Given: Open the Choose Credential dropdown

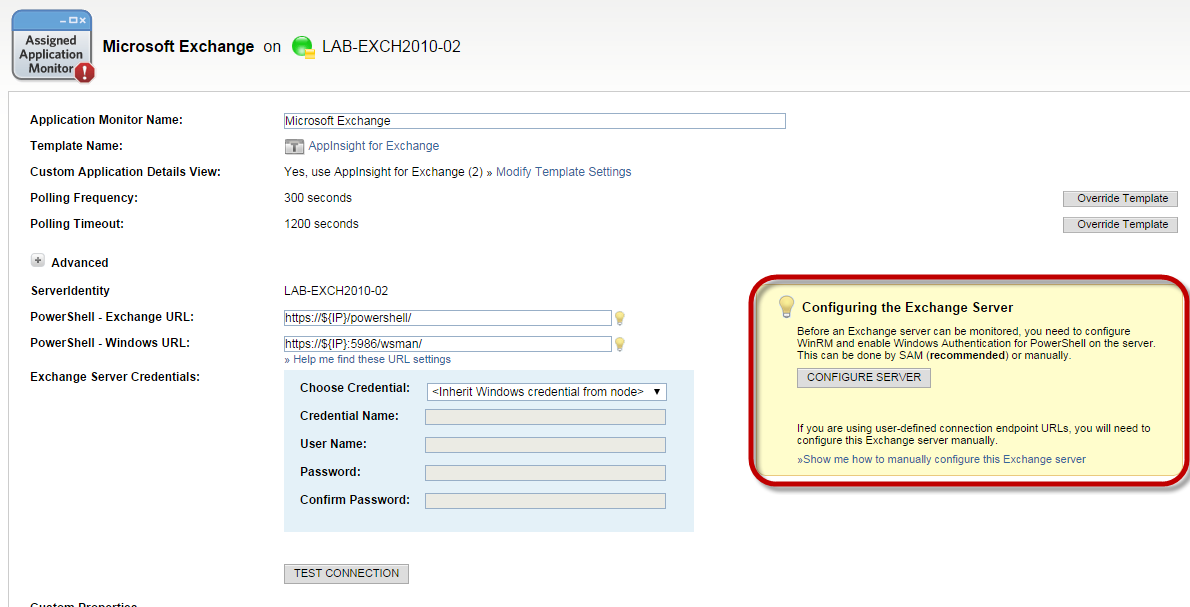Looking at the screenshot, I should 546,392.
